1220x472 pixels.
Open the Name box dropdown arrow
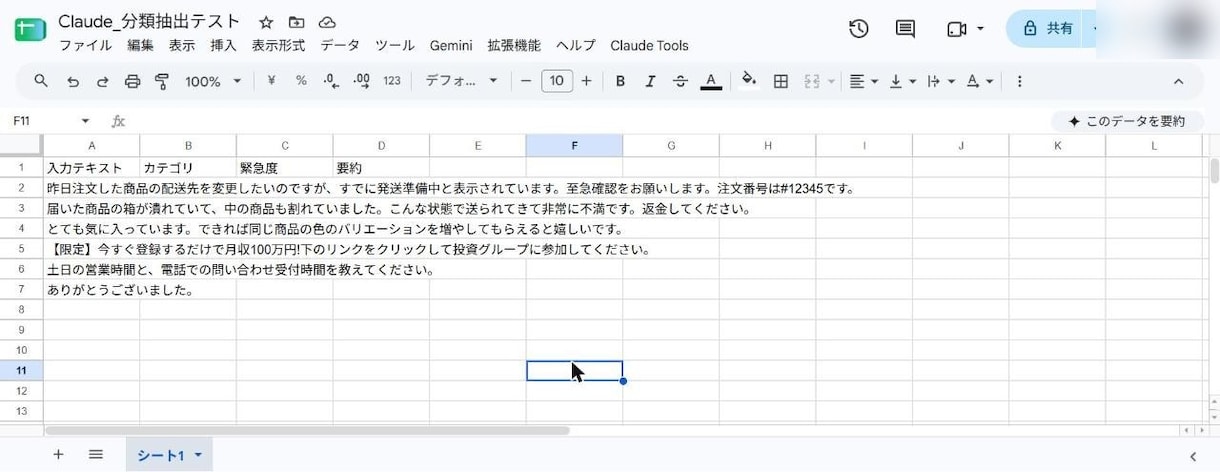click(x=85, y=121)
